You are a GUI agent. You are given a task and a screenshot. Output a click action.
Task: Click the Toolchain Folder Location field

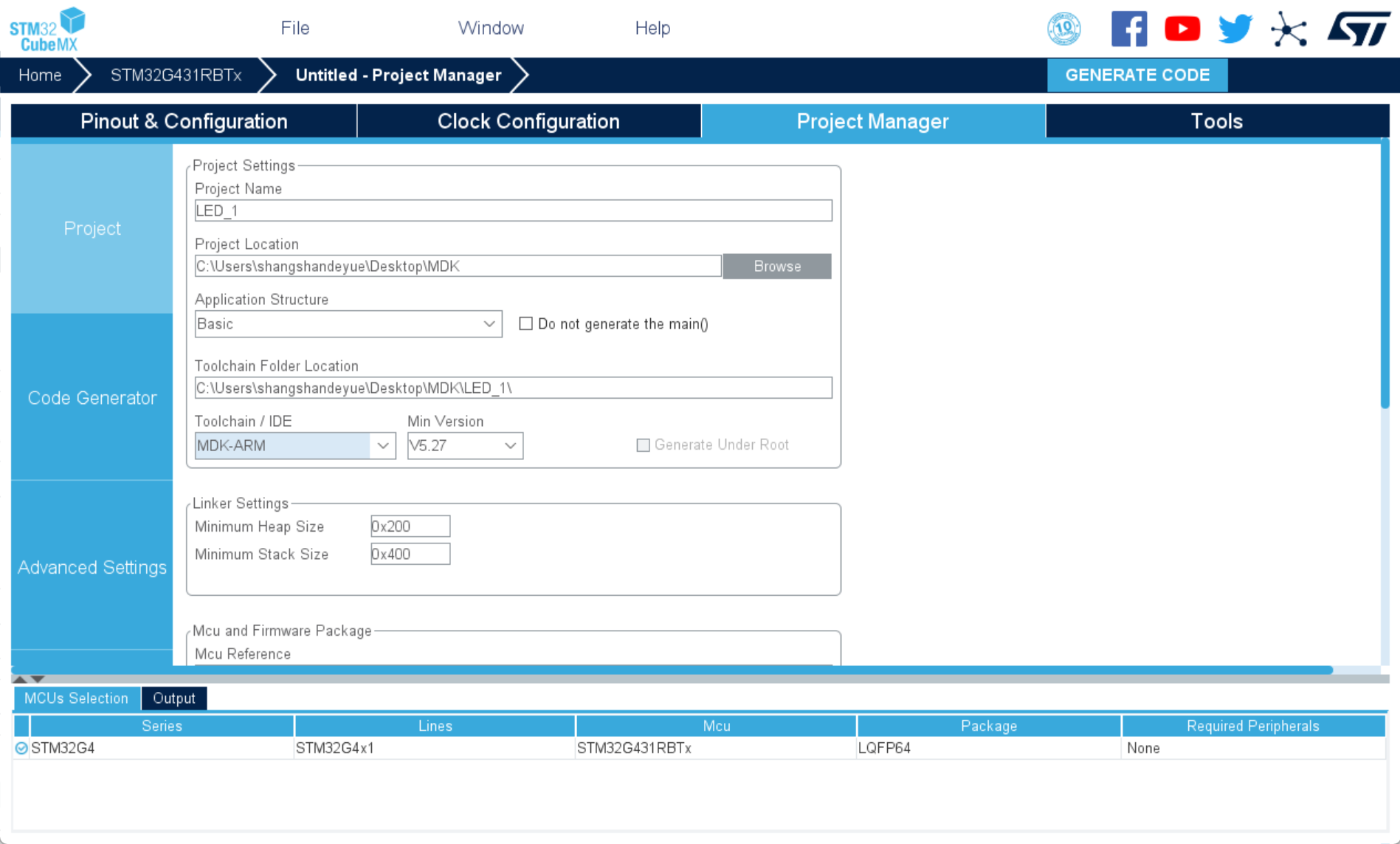click(x=514, y=388)
